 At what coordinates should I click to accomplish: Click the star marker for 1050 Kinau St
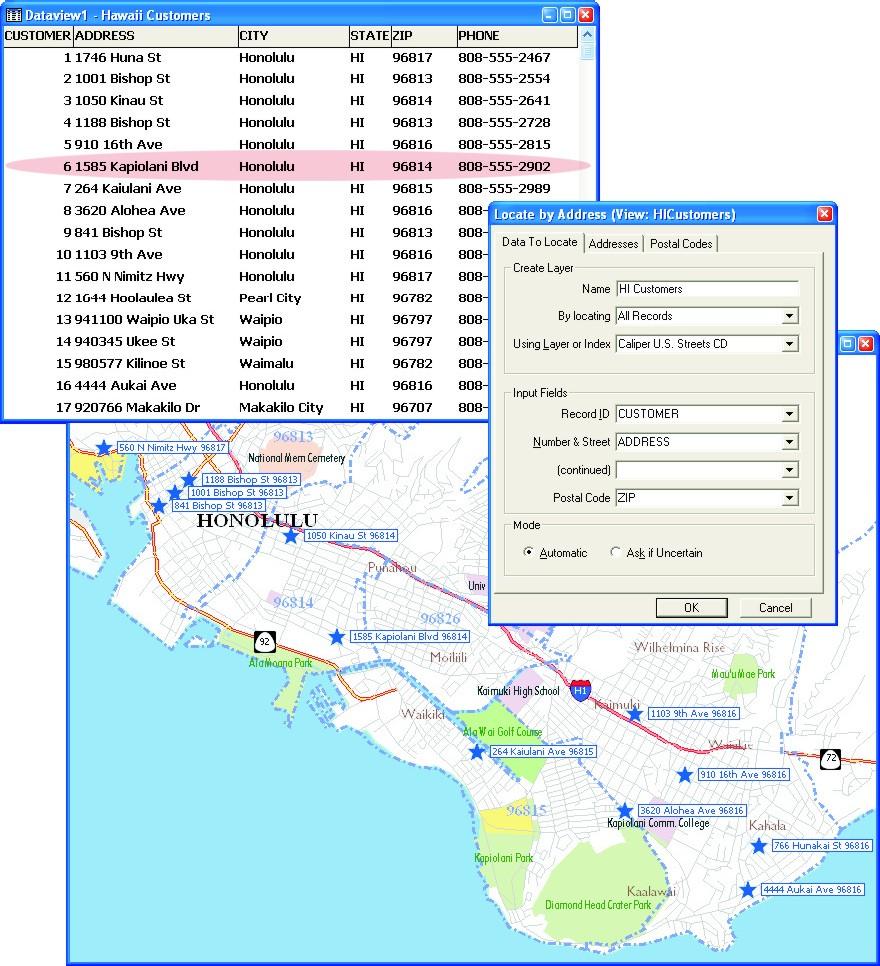(291, 536)
